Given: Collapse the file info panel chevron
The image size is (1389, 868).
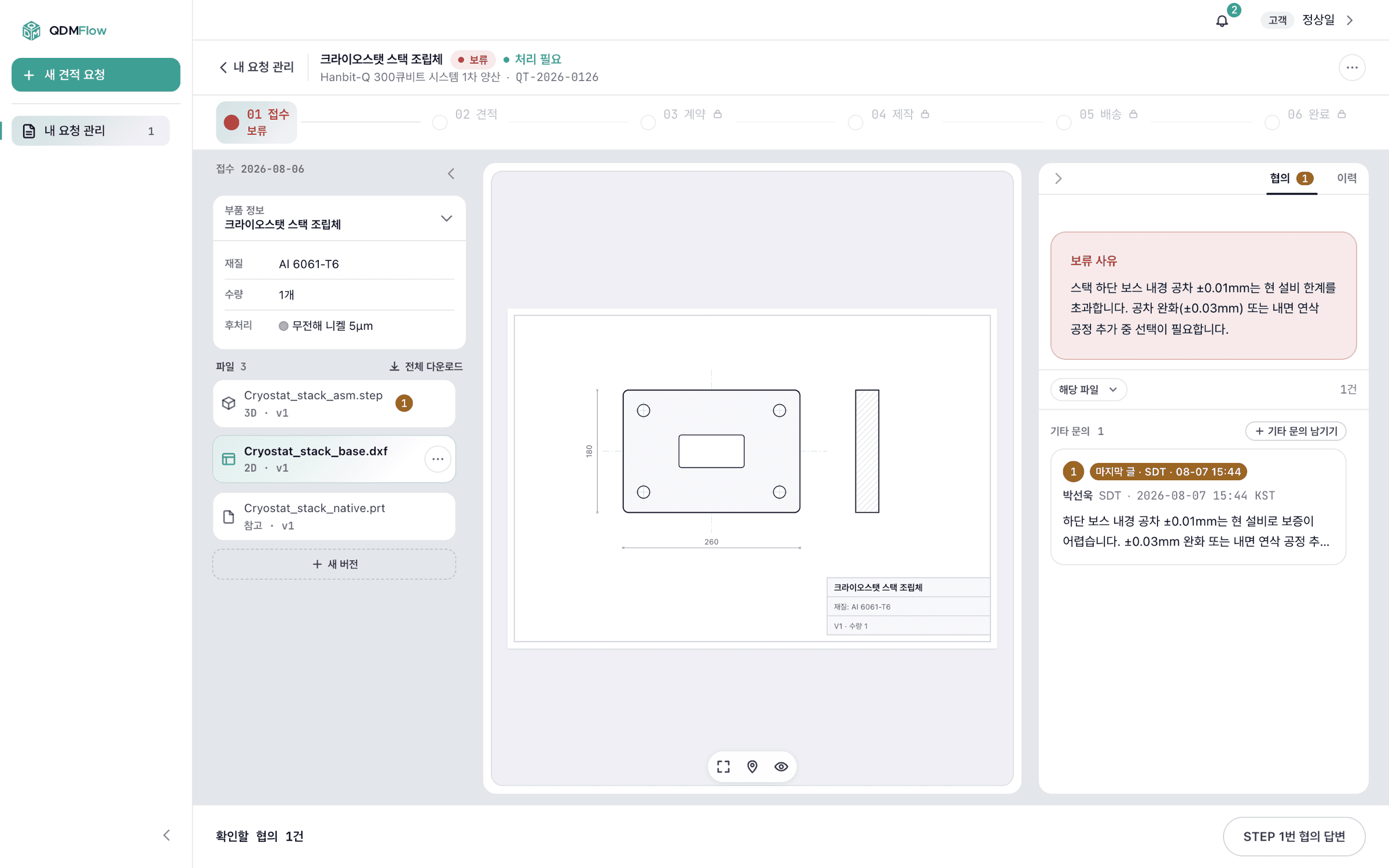Looking at the screenshot, I should 451,174.
